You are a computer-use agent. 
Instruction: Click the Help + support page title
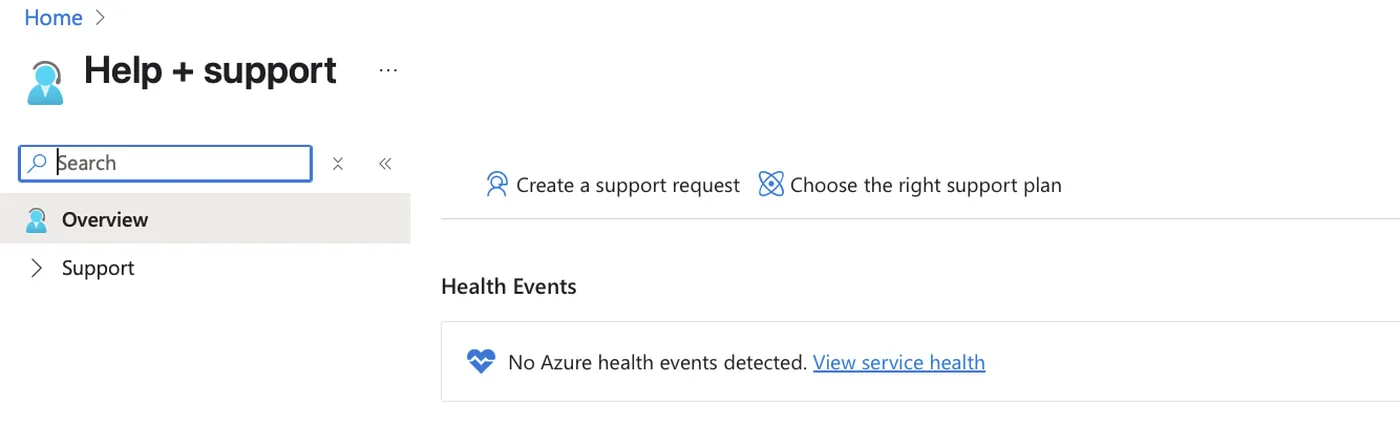pyautogui.click(x=210, y=70)
